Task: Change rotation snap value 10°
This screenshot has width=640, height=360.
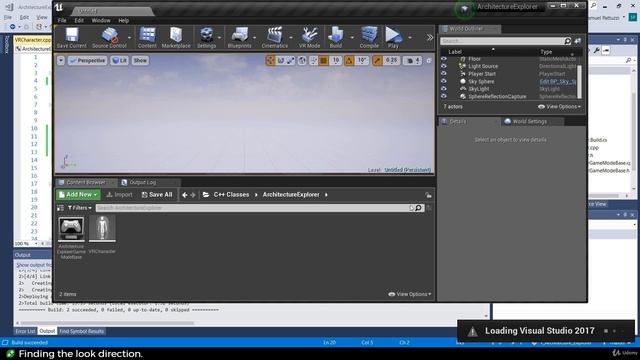Action: pos(362,60)
